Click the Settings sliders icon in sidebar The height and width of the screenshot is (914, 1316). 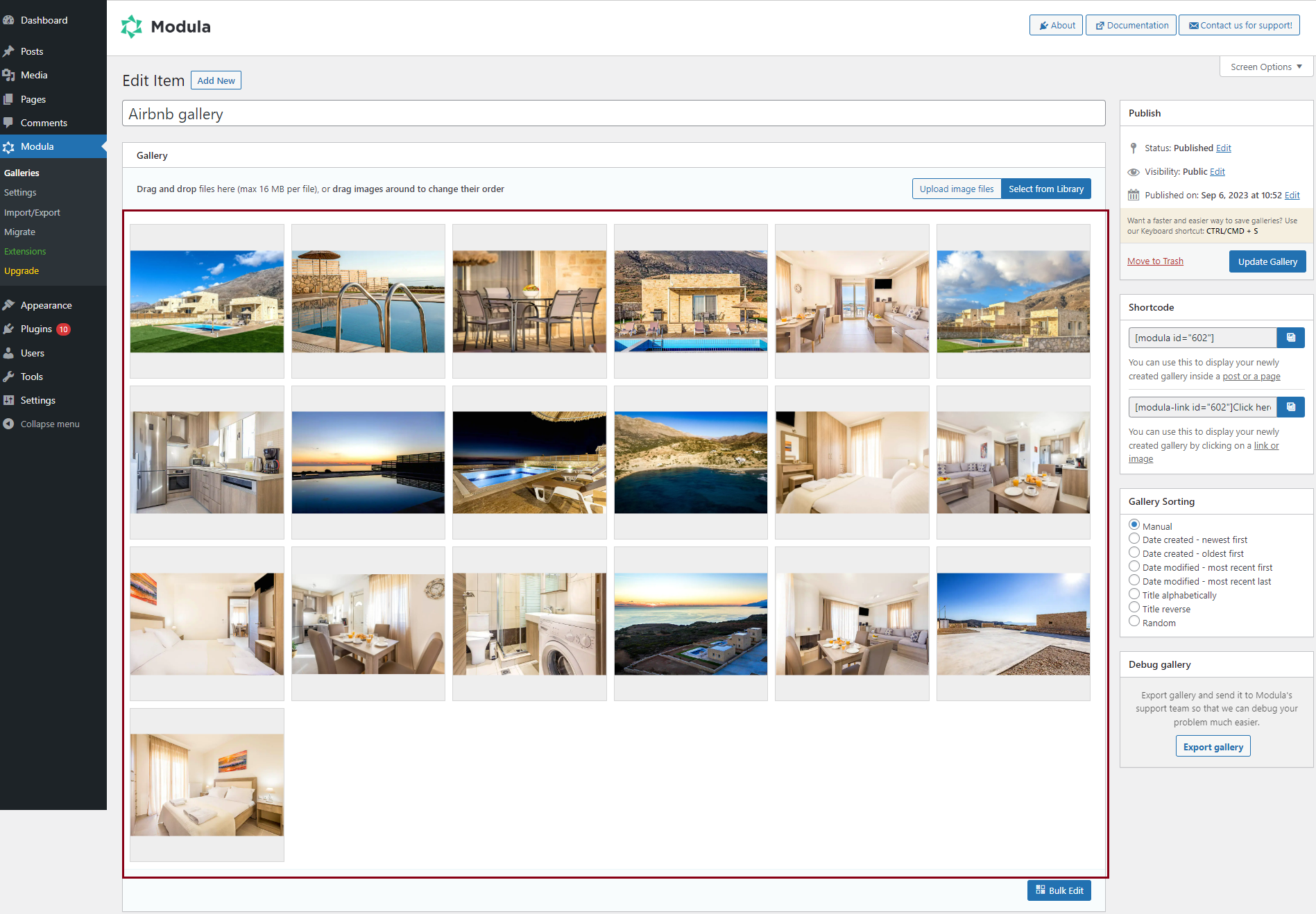click(8, 400)
